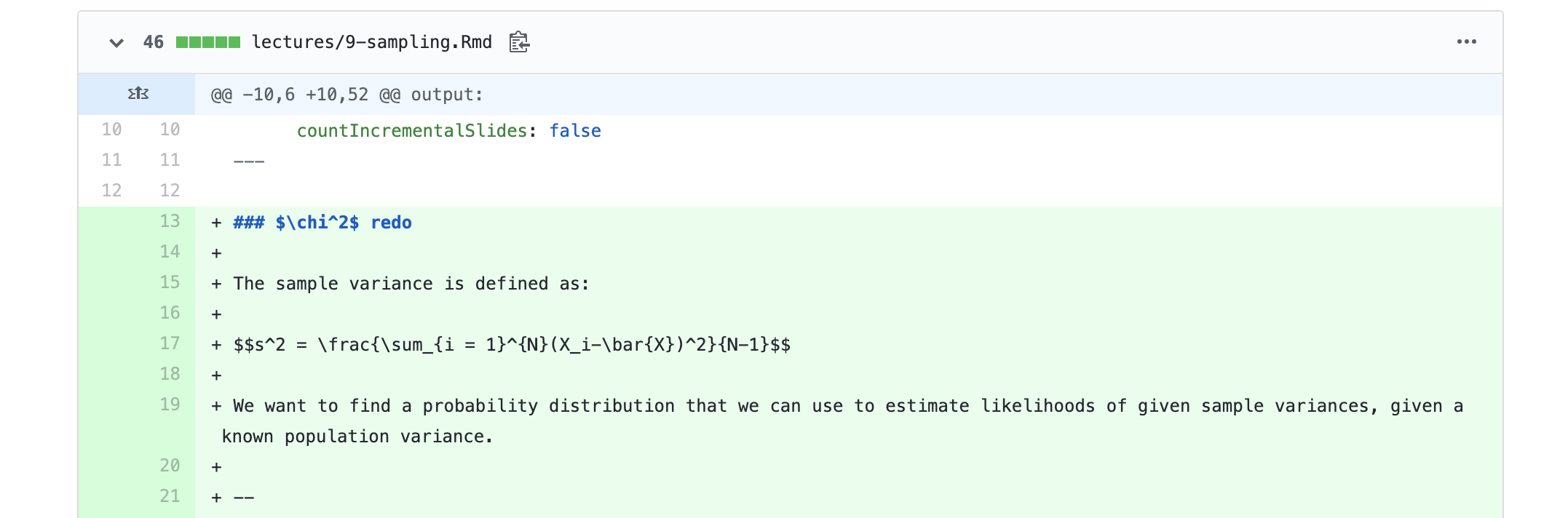The height and width of the screenshot is (518, 1568).
Task: Expand hidden lines above the hunk
Action: pyautogui.click(x=138, y=94)
